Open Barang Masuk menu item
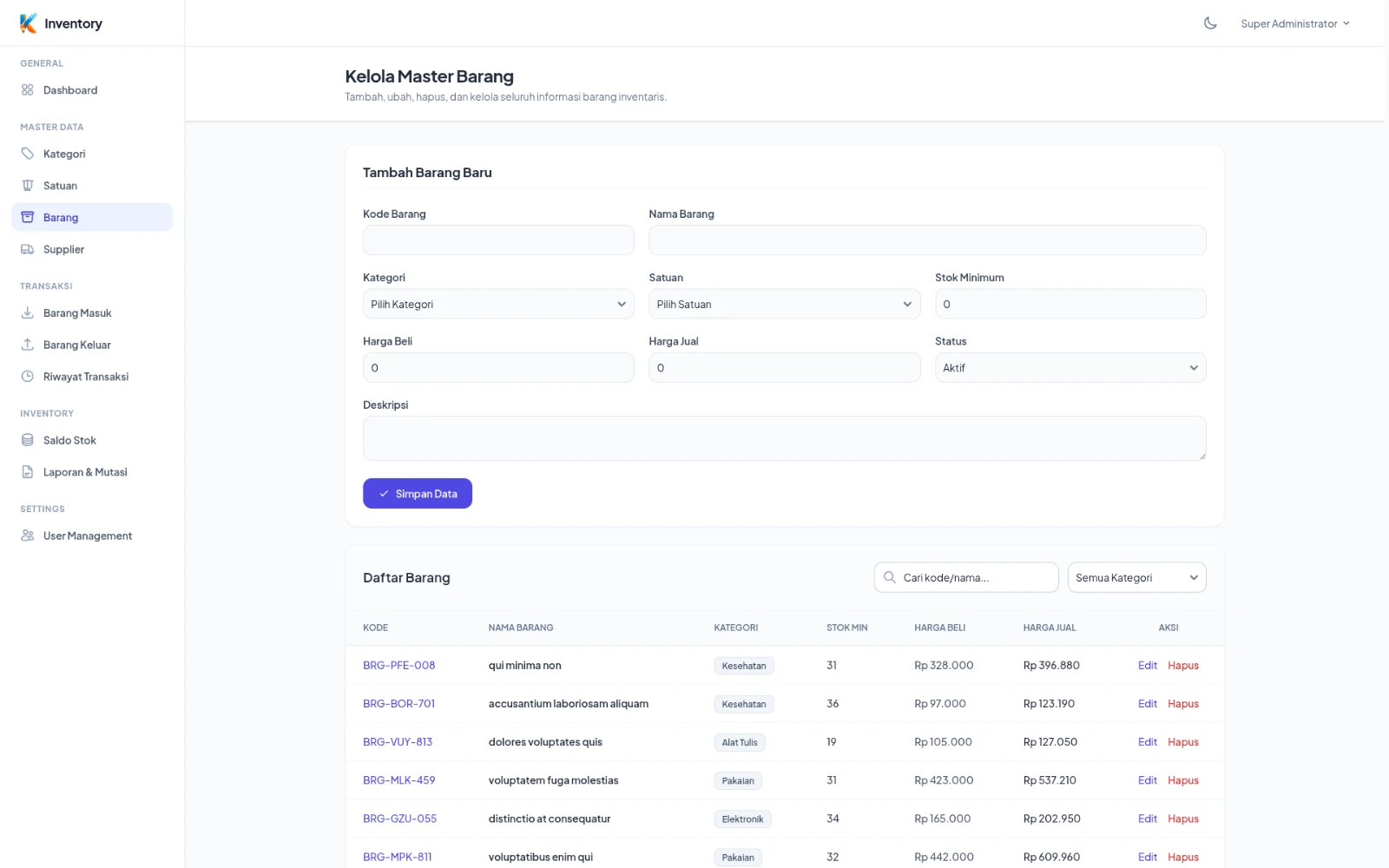 click(92, 312)
